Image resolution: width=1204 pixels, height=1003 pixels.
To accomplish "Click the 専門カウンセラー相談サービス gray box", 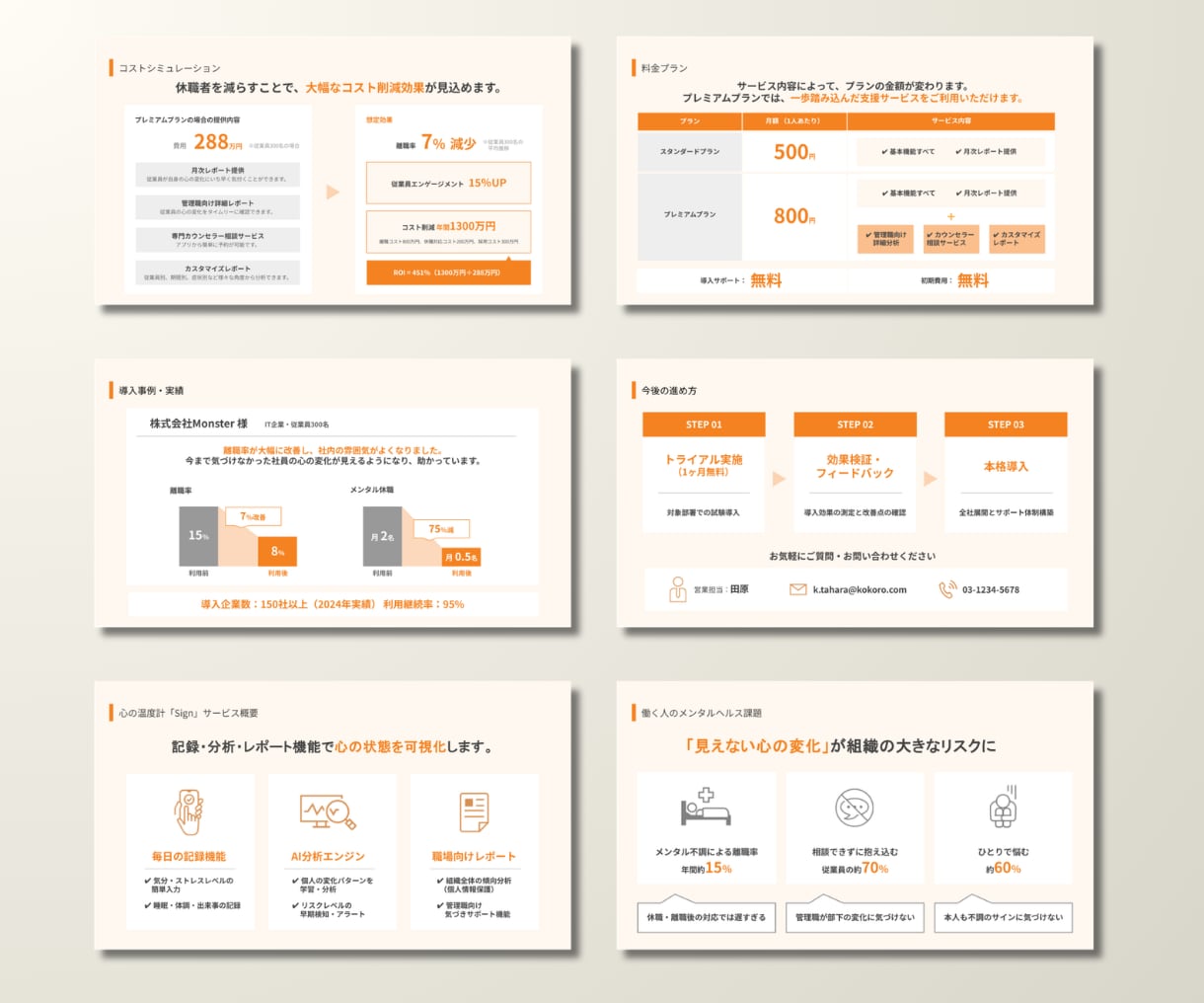I will click(217, 240).
